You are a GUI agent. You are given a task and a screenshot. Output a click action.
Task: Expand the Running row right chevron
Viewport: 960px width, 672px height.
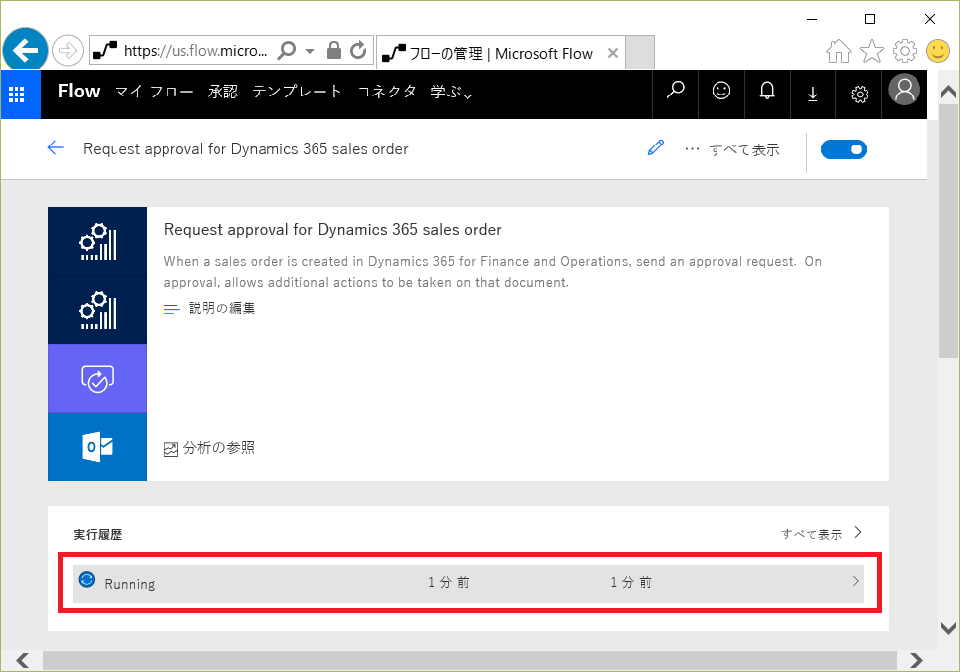855,581
